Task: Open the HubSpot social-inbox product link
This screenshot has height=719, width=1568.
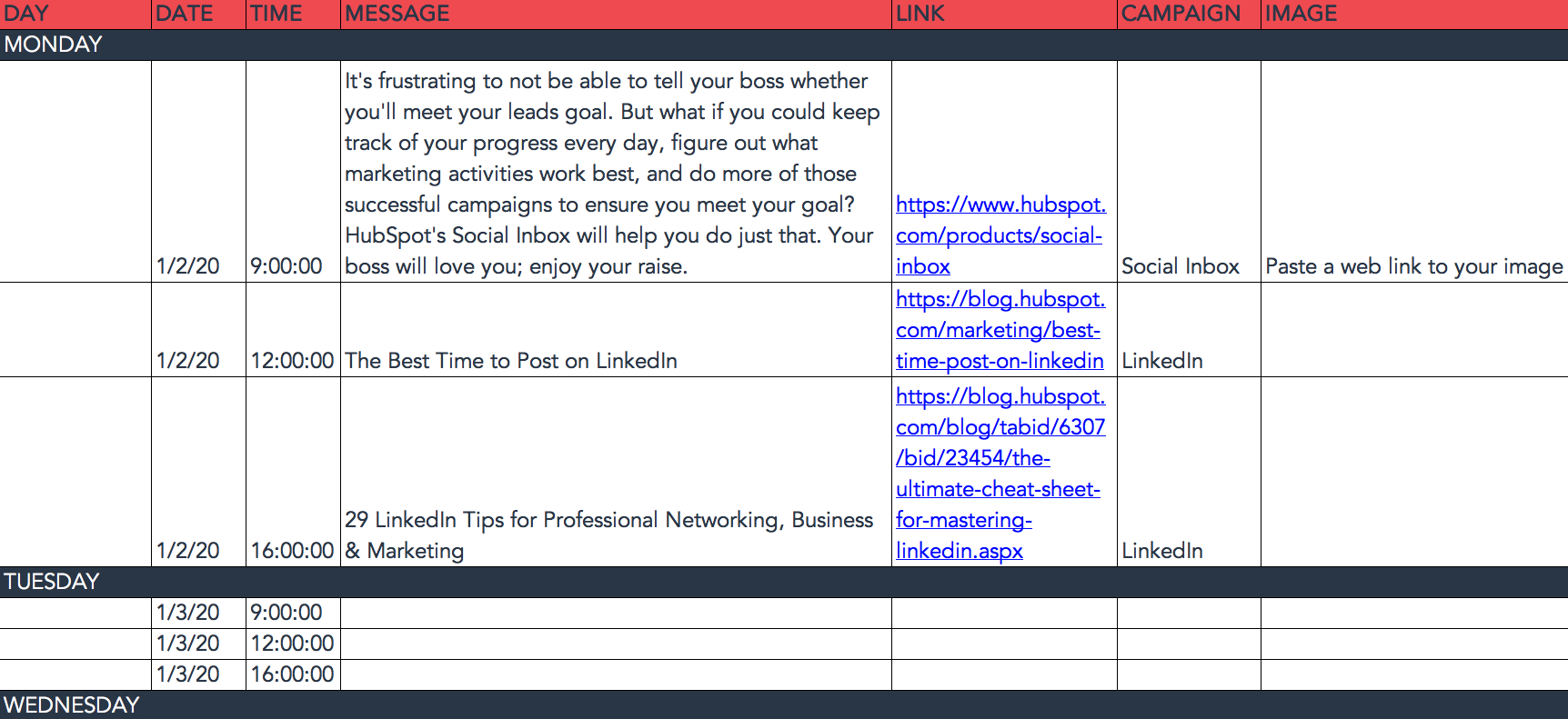Action: pyautogui.click(x=1000, y=235)
